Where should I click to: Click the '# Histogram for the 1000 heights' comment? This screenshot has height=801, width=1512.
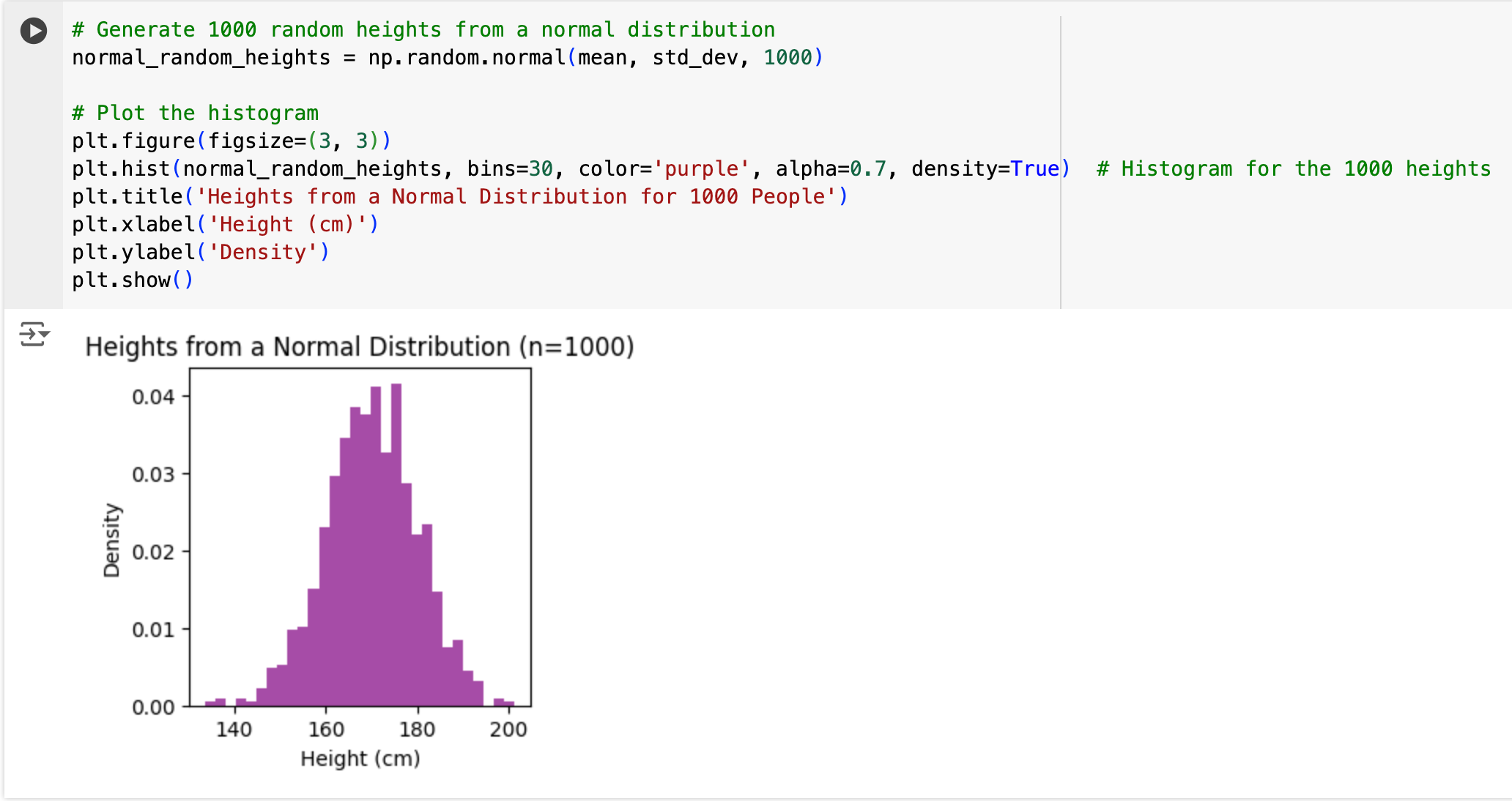[x=1294, y=169]
